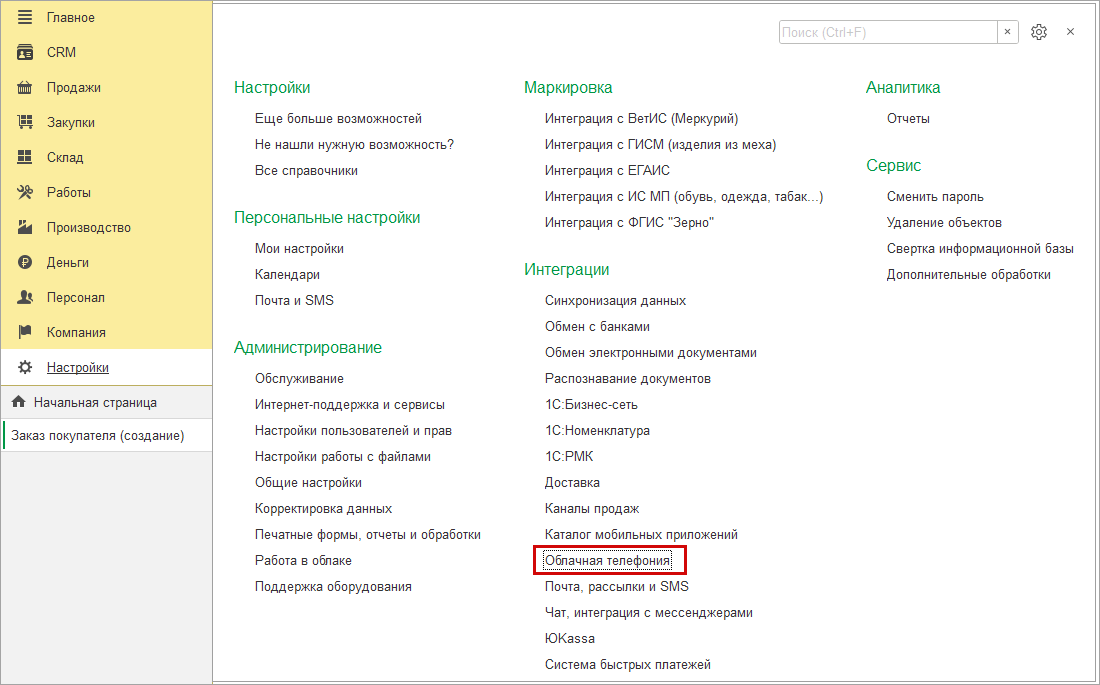
Task: Click the home icon for Начальная страница
Action: [18, 402]
